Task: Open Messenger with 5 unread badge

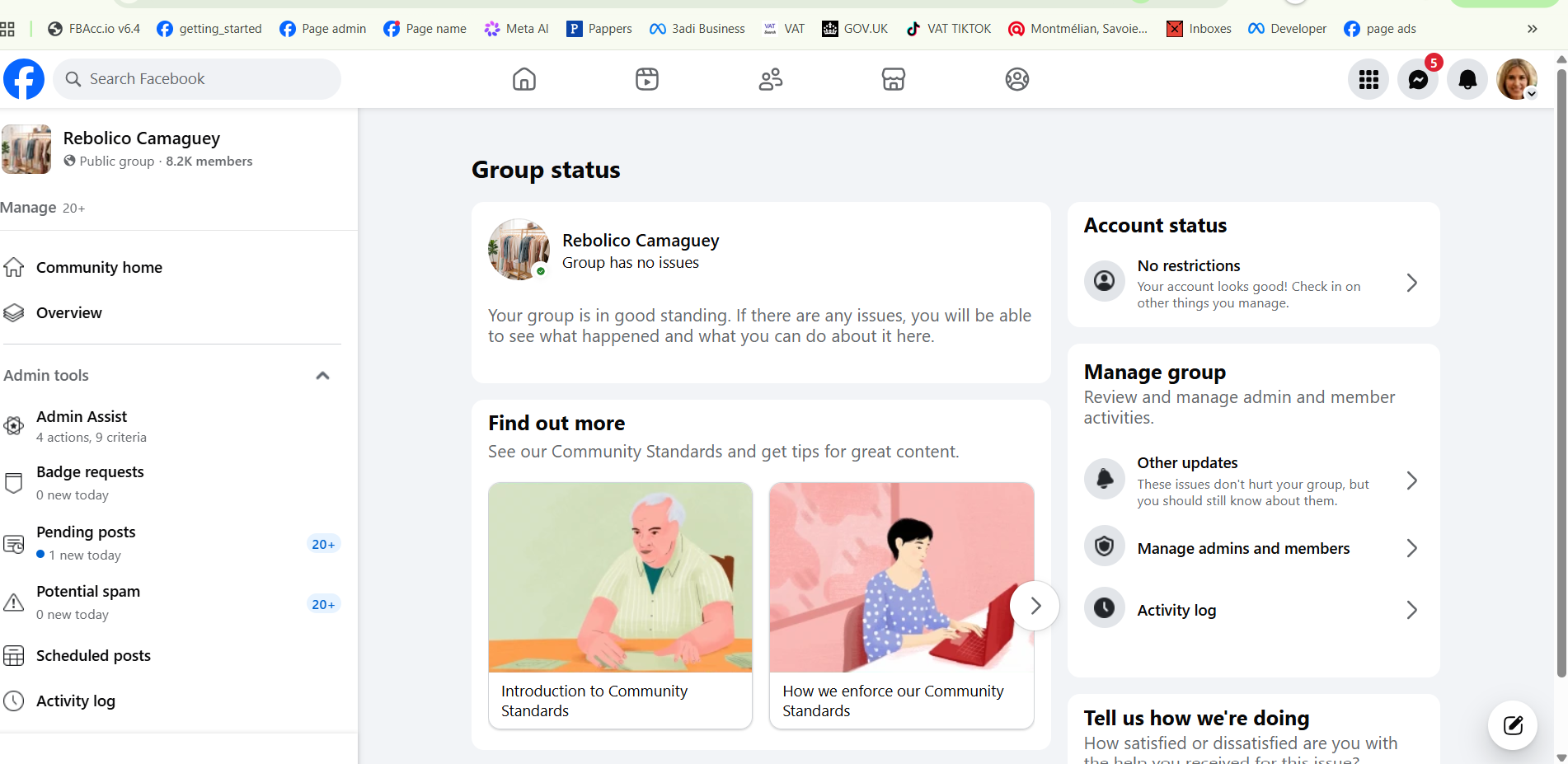Action: [x=1418, y=79]
